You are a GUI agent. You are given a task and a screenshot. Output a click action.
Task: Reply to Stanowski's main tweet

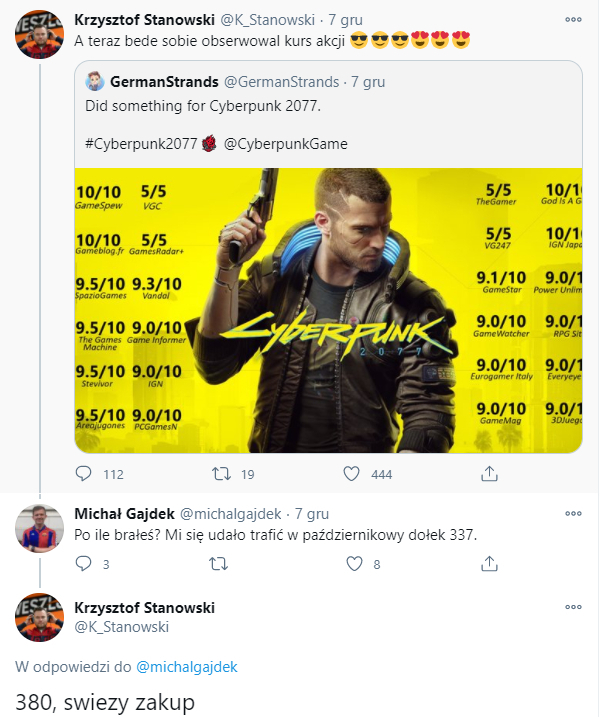84,474
